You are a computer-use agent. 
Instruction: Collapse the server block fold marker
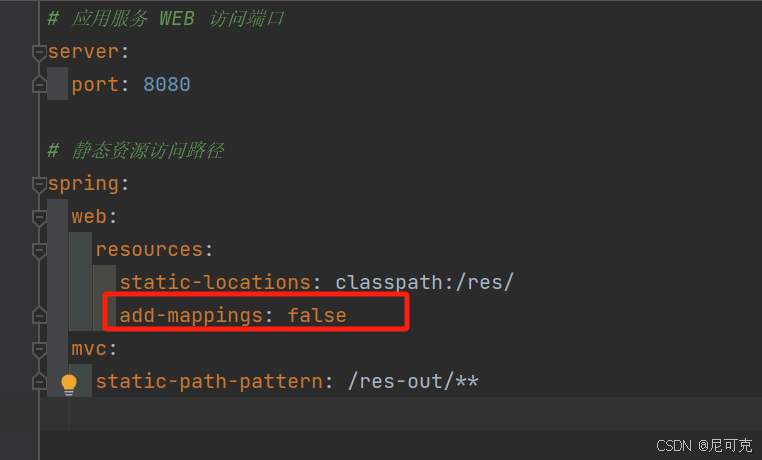pos(39,52)
